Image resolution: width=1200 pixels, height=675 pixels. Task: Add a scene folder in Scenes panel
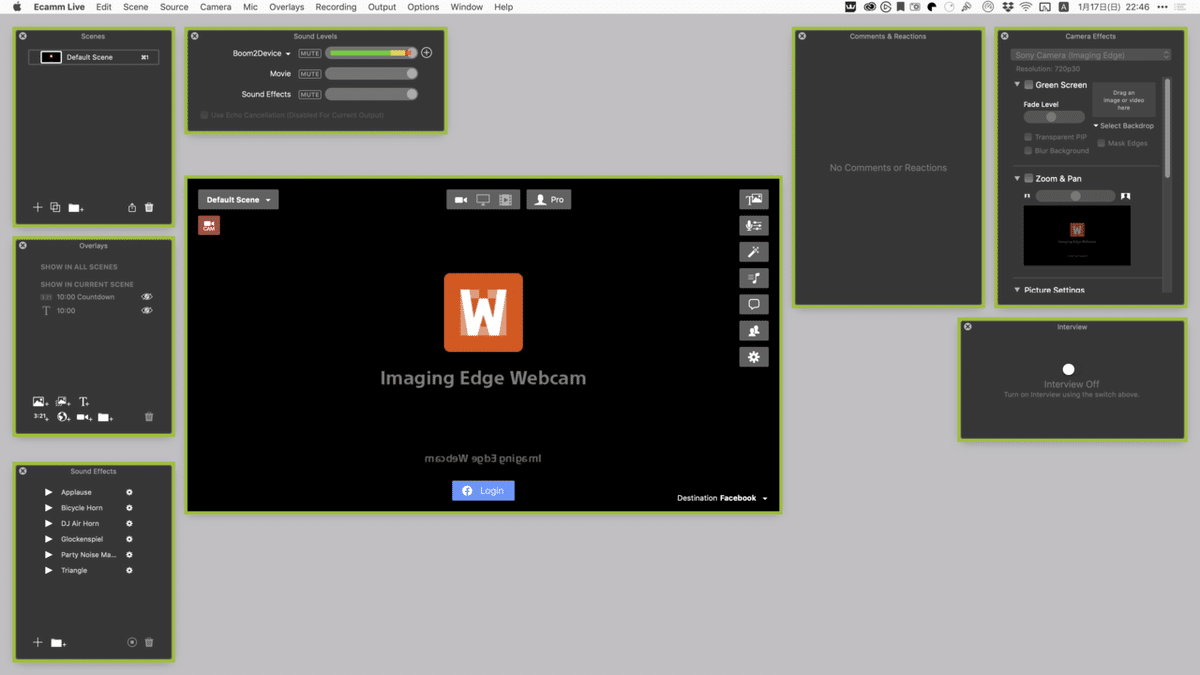tap(76, 208)
